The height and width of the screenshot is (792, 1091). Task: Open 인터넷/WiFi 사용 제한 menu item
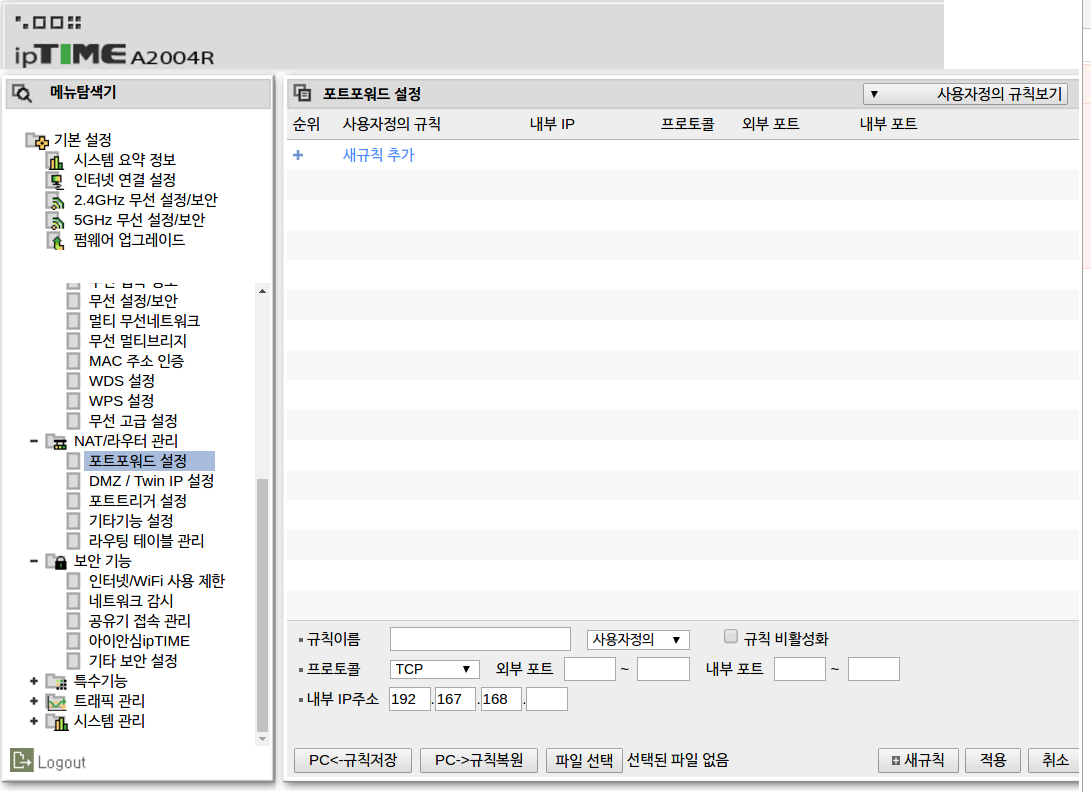point(157,581)
